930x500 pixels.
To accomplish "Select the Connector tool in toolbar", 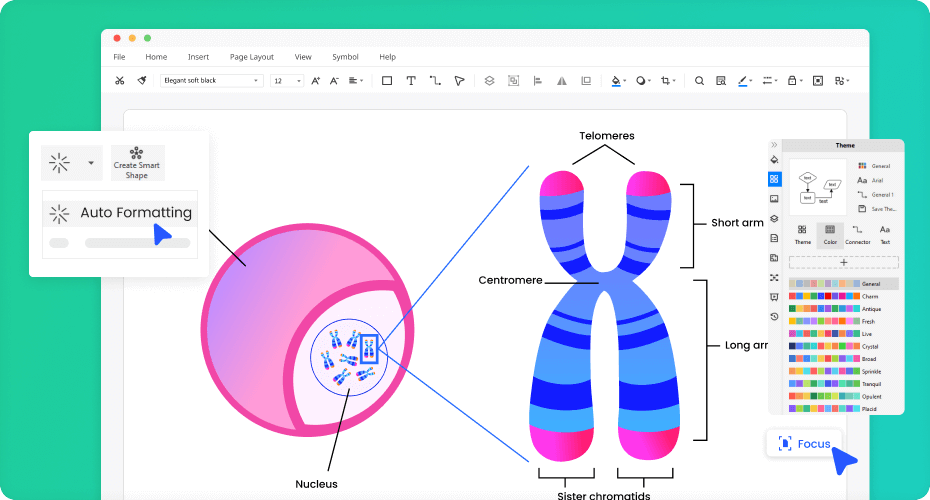I will coord(435,81).
